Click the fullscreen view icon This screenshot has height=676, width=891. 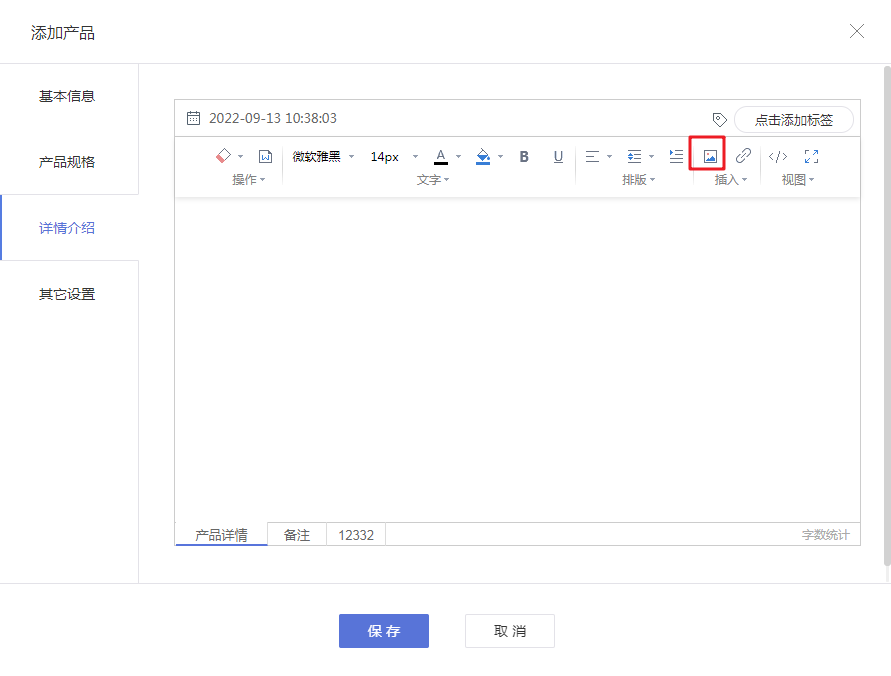(811, 156)
